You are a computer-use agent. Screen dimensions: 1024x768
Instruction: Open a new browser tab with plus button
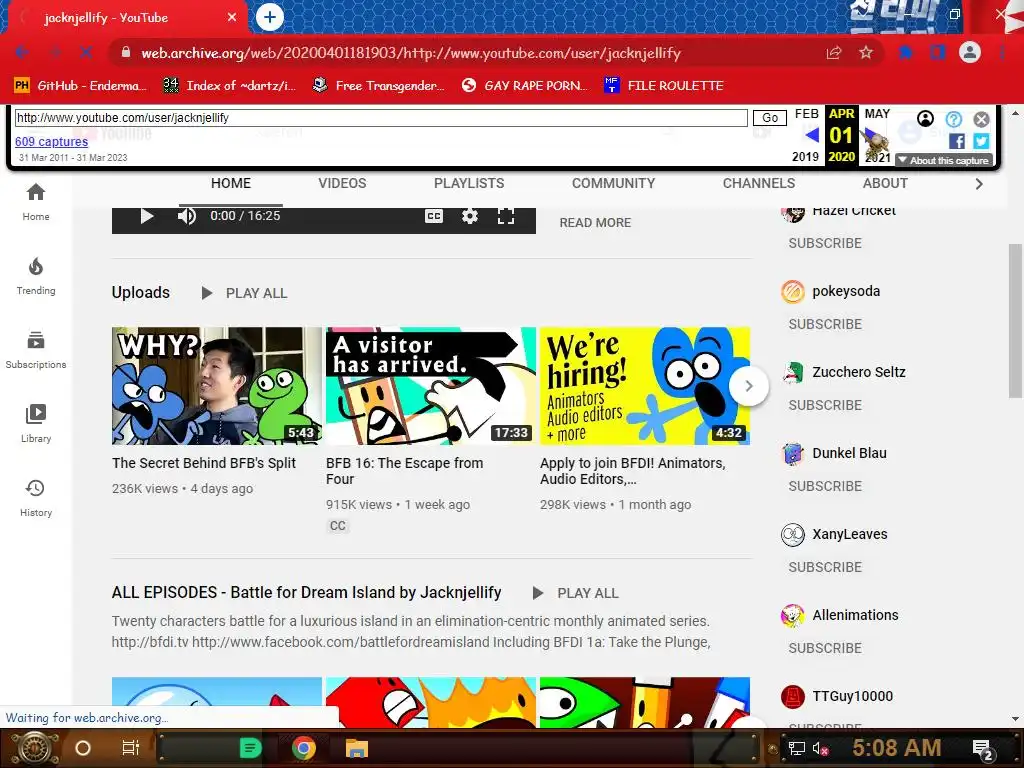coord(270,17)
